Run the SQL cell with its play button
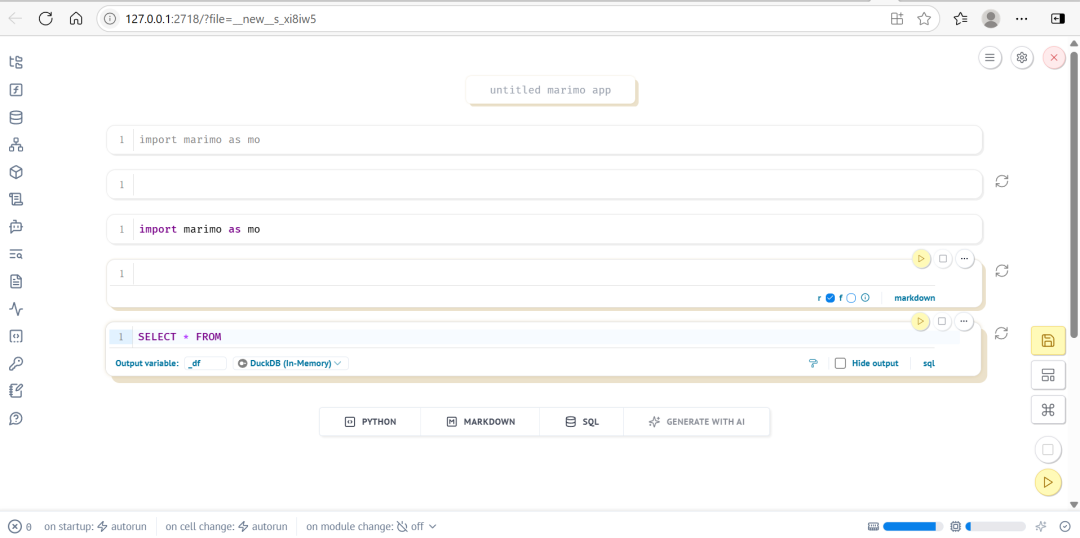1080x538 pixels. (920, 321)
